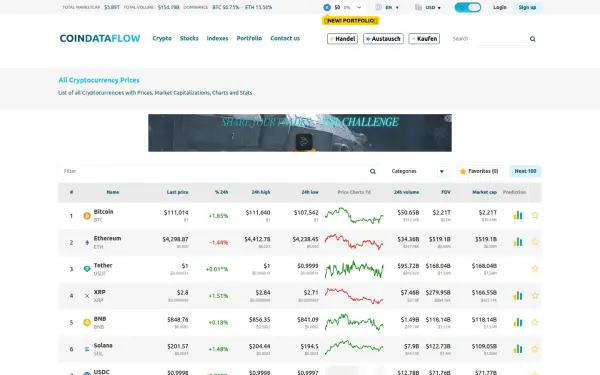Open the Bitcoin name link
The width and height of the screenshot is (600, 375).
103,212
